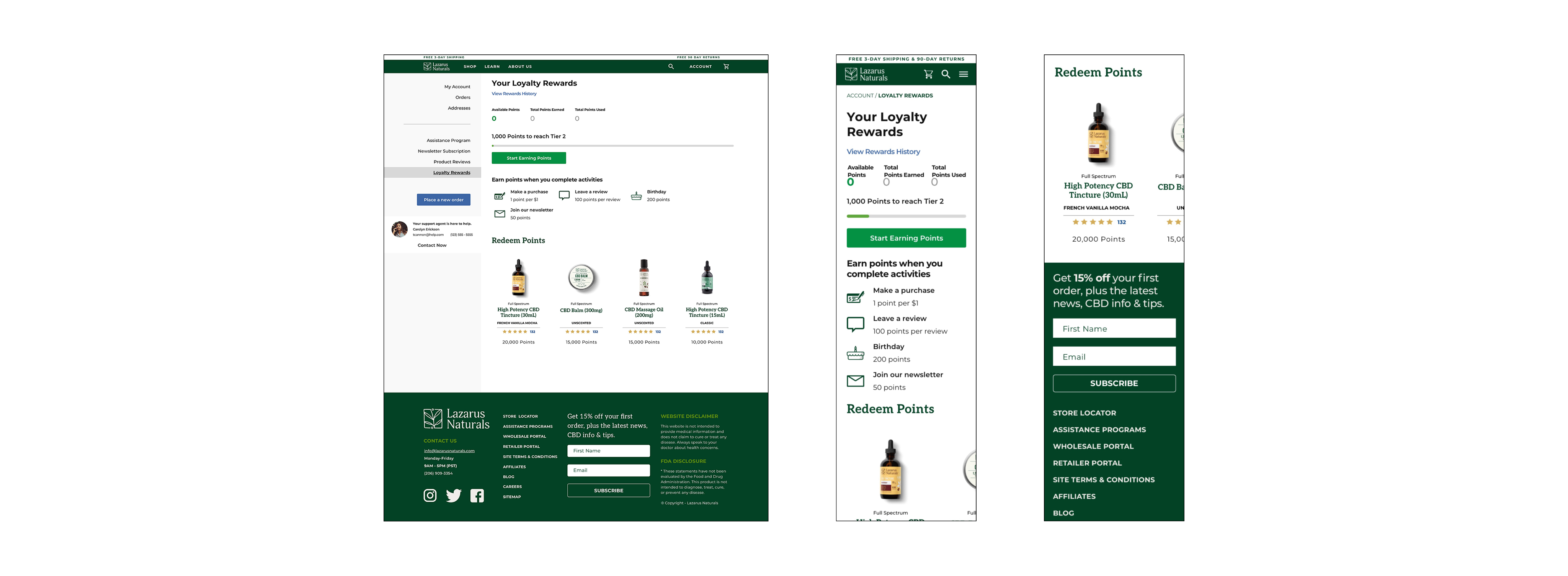The image size is (1568, 576).
Task: Open the cart icon in desktop header
Action: tap(726, 66)
